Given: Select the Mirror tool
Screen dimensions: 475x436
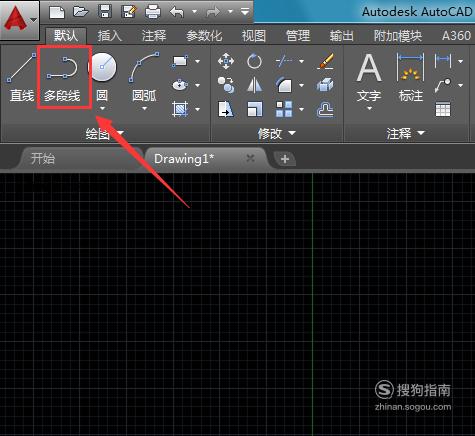Looking at the screenshot, I should point(254,85).
